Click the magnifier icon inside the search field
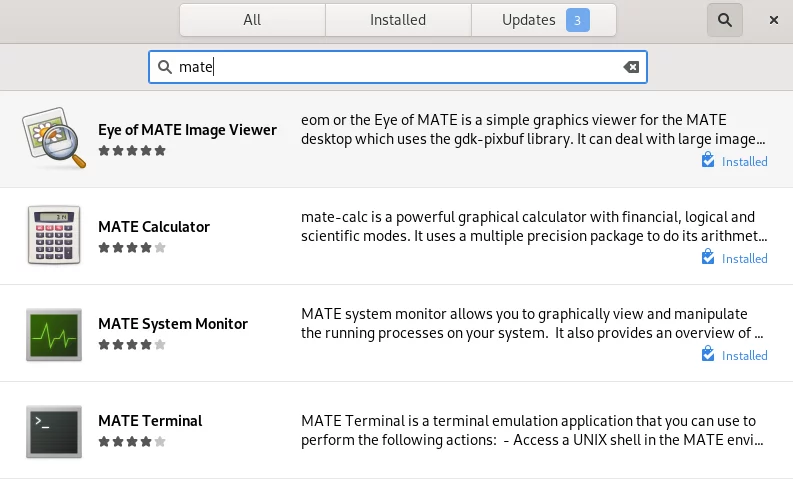Viewport: 793px width, 479px height. [165, 67]
